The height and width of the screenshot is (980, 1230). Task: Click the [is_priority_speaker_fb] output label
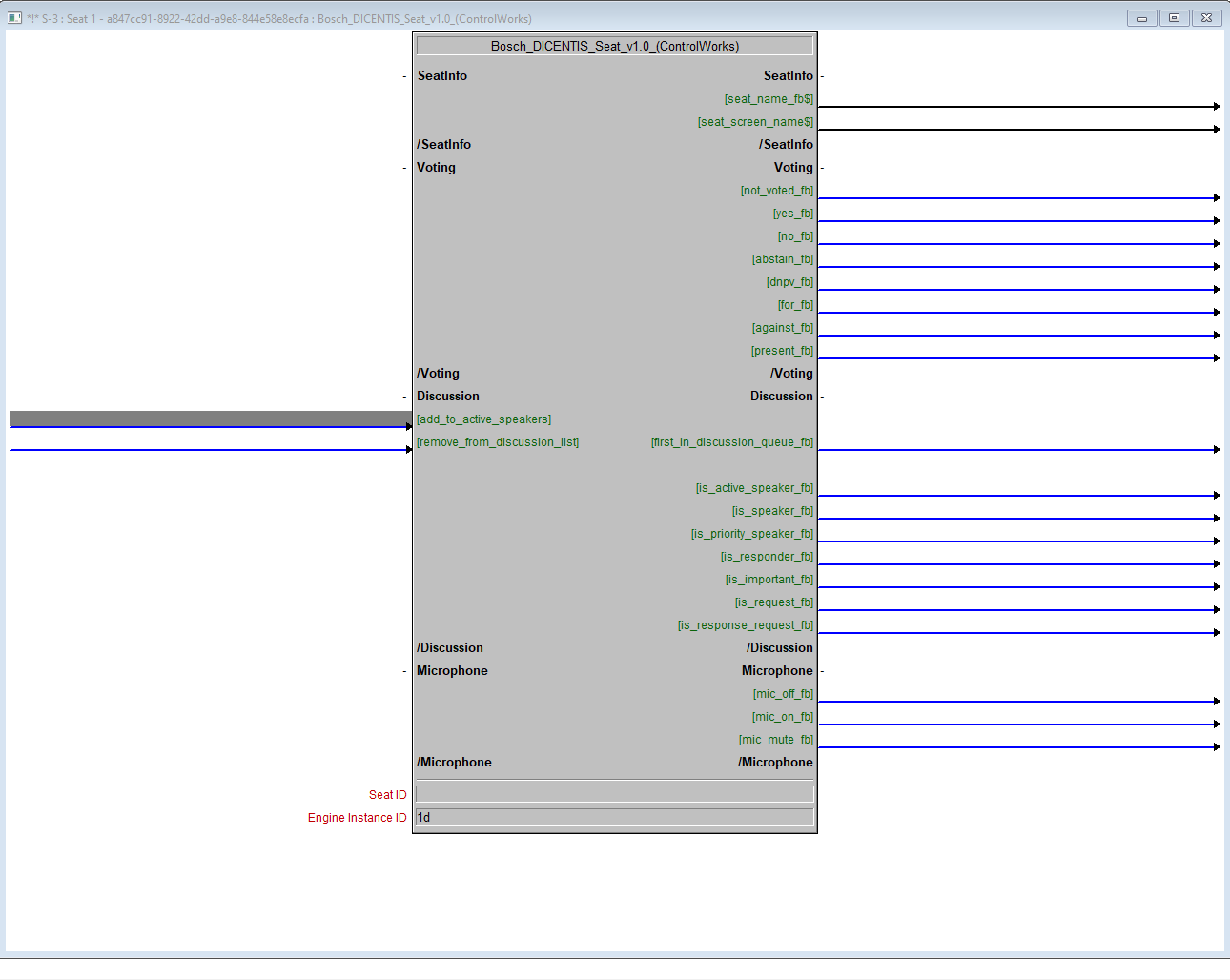click(x=752, y=534)
